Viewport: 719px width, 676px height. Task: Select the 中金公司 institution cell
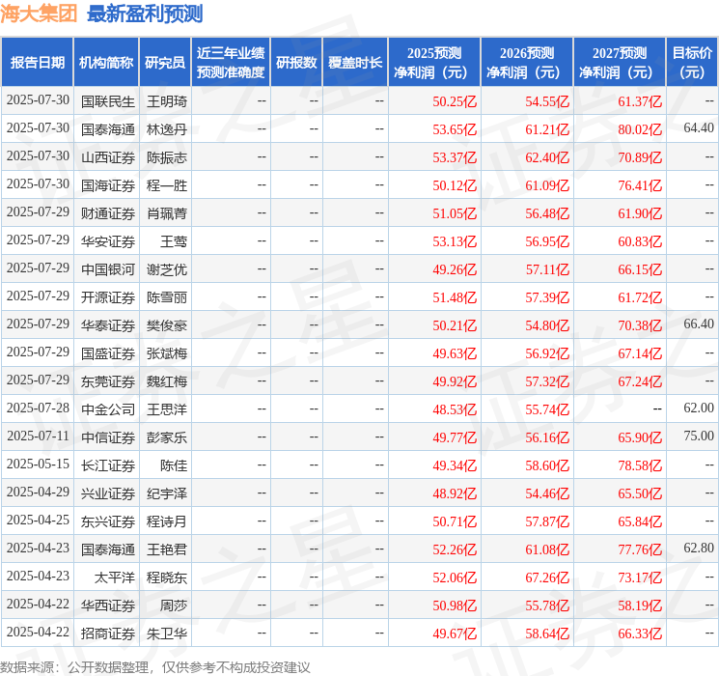(x=108, y=410)
